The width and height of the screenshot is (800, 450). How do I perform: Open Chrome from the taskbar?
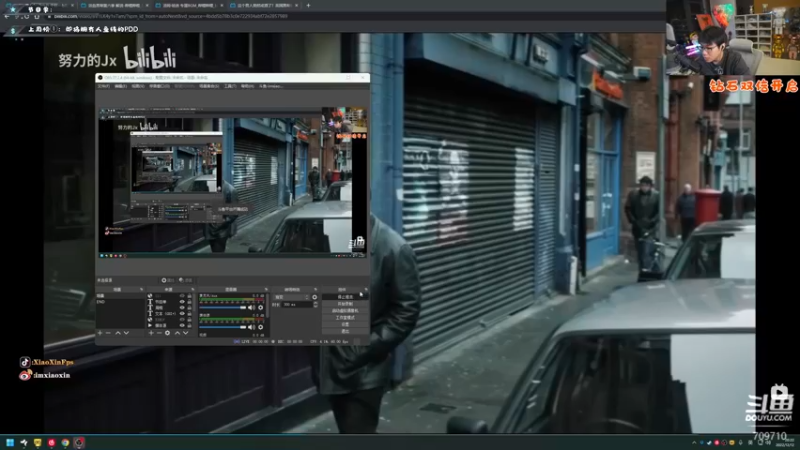(x=65, y=442)
